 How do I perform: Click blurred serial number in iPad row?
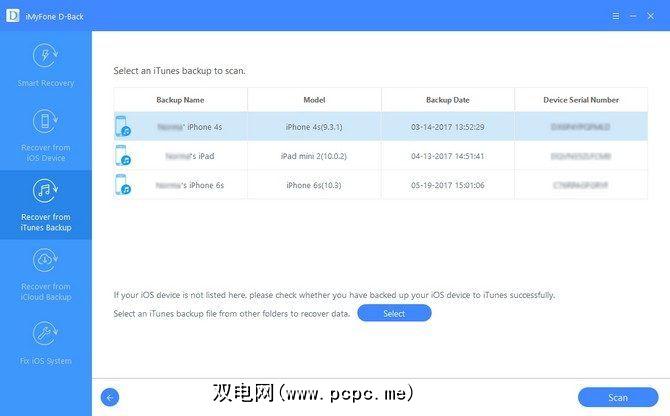(x=581, y=156)
